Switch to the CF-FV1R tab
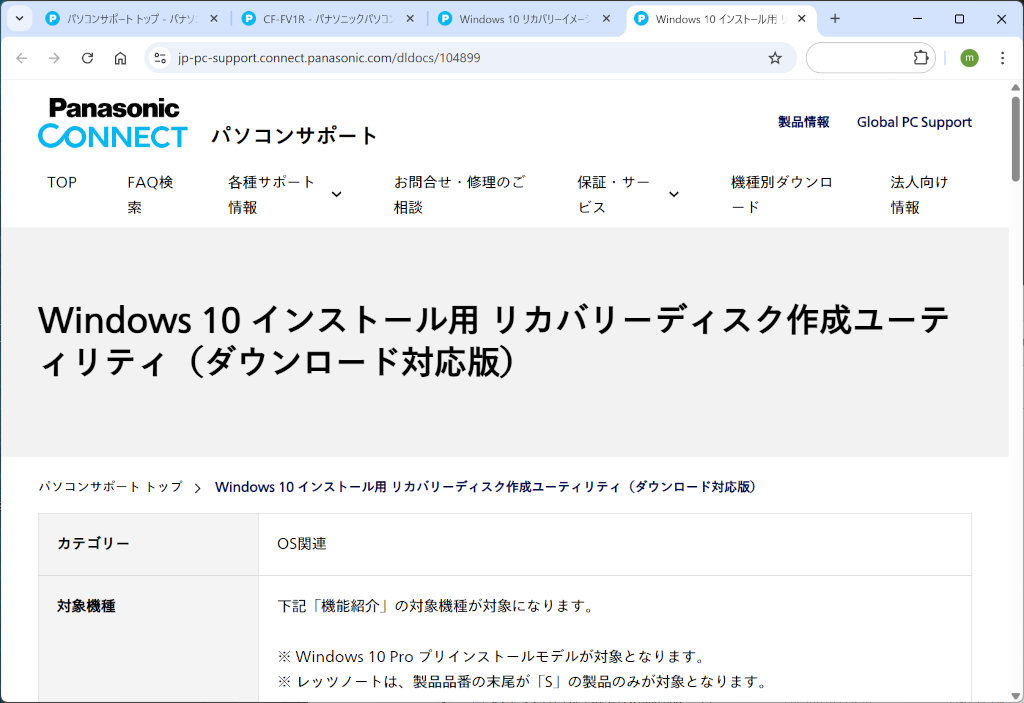 pyautogui.click(x=329, y=19)
